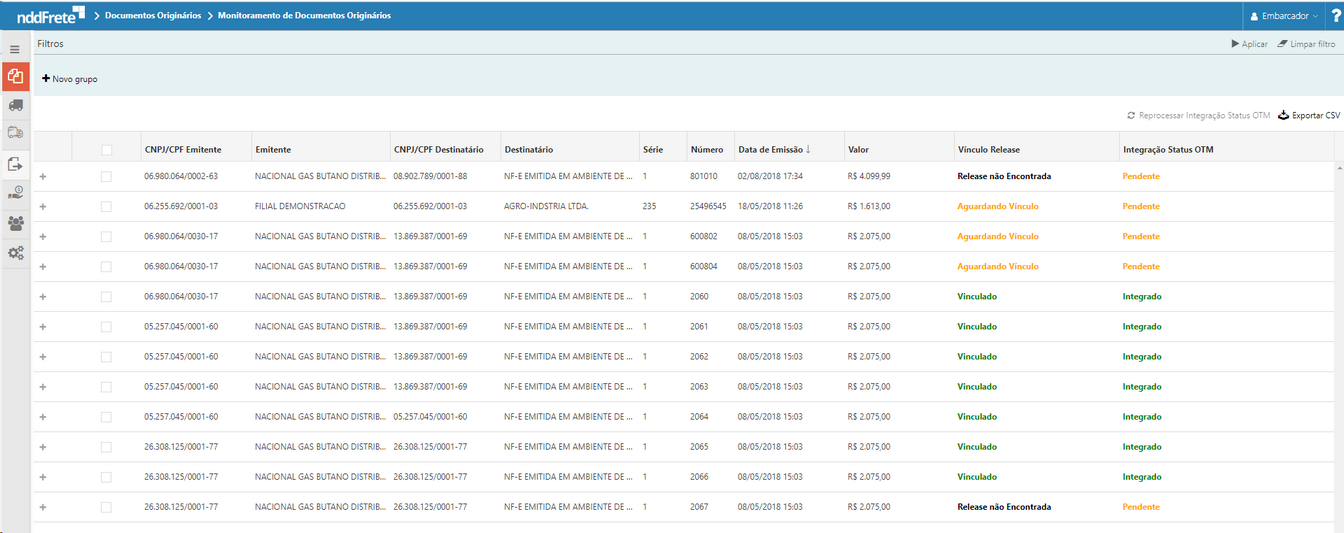Click the orange documents icon in sidebar
Viewport: 1344px width, 533px height.
15,77
